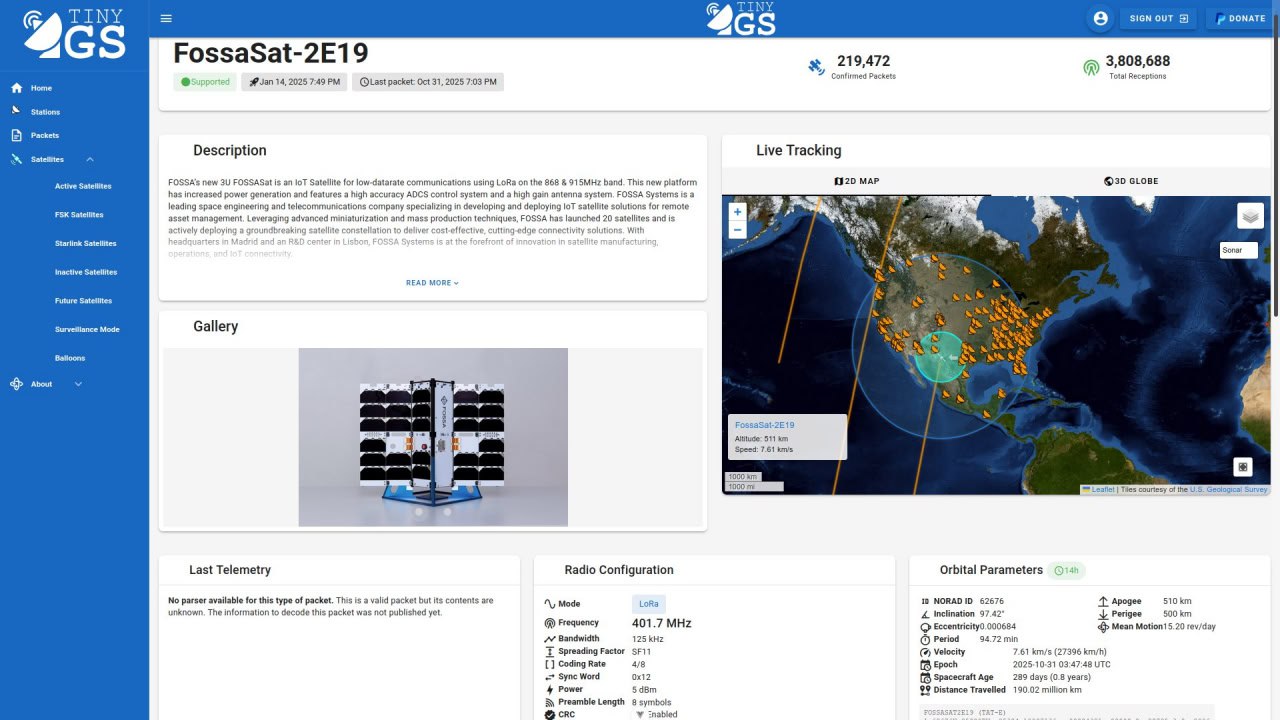The width and height of the screenshot is (1280, 720).
Task: Click the Home icon in sidebar
Action: (x=16, y=88)
